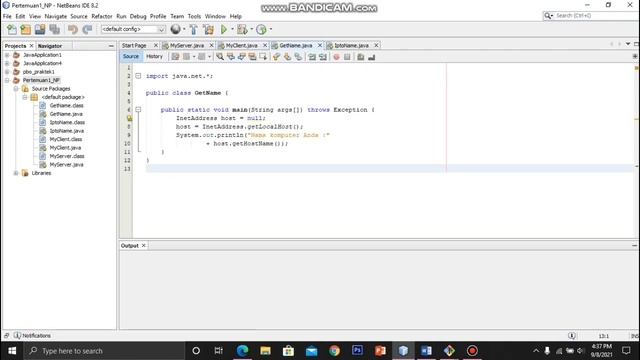640x360 pixels.
Task: Click the Previous Bookmark icon
Action: pos(277,57)
